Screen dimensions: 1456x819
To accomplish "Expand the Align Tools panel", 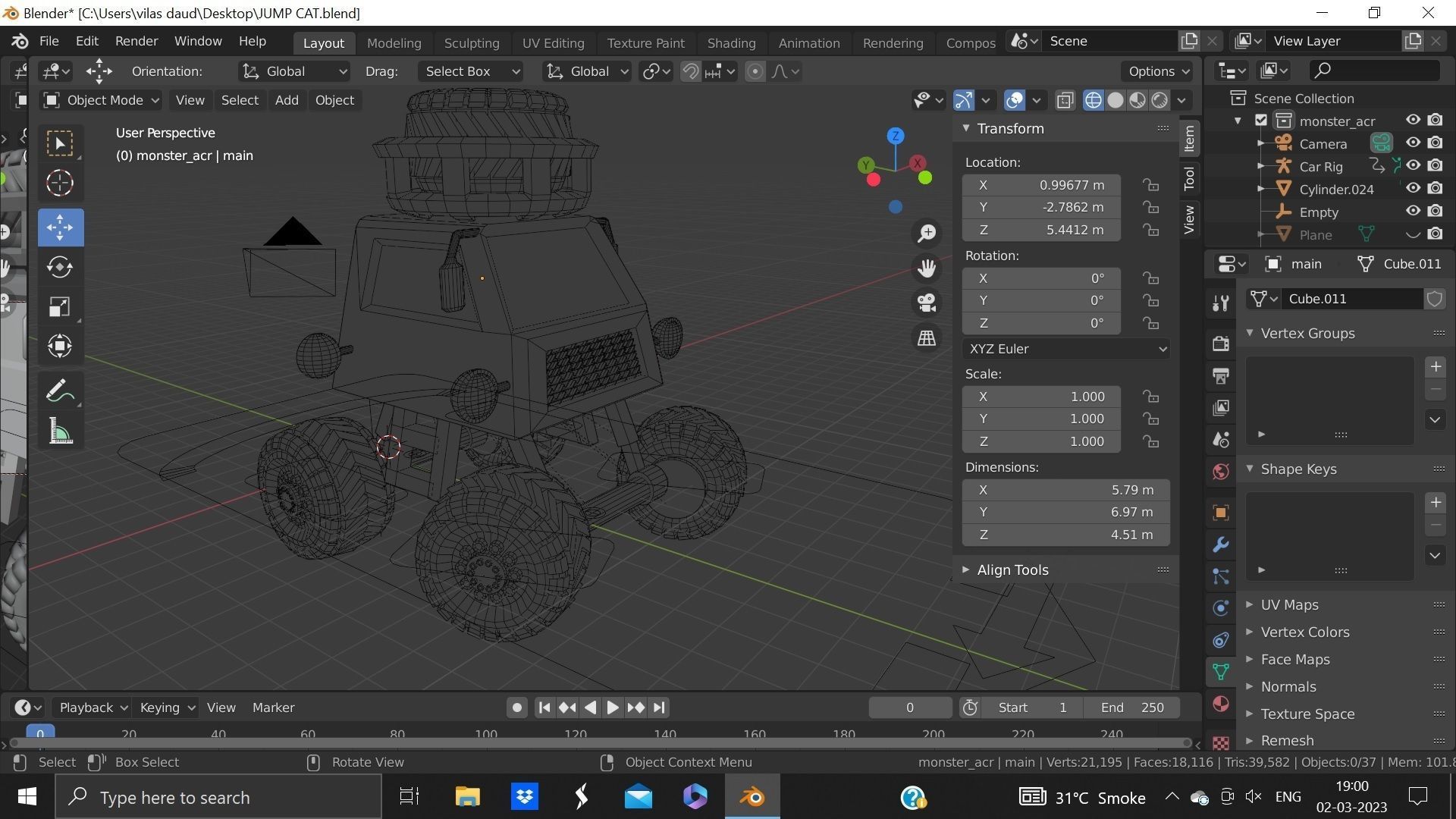I will [x=1012, y=570].
